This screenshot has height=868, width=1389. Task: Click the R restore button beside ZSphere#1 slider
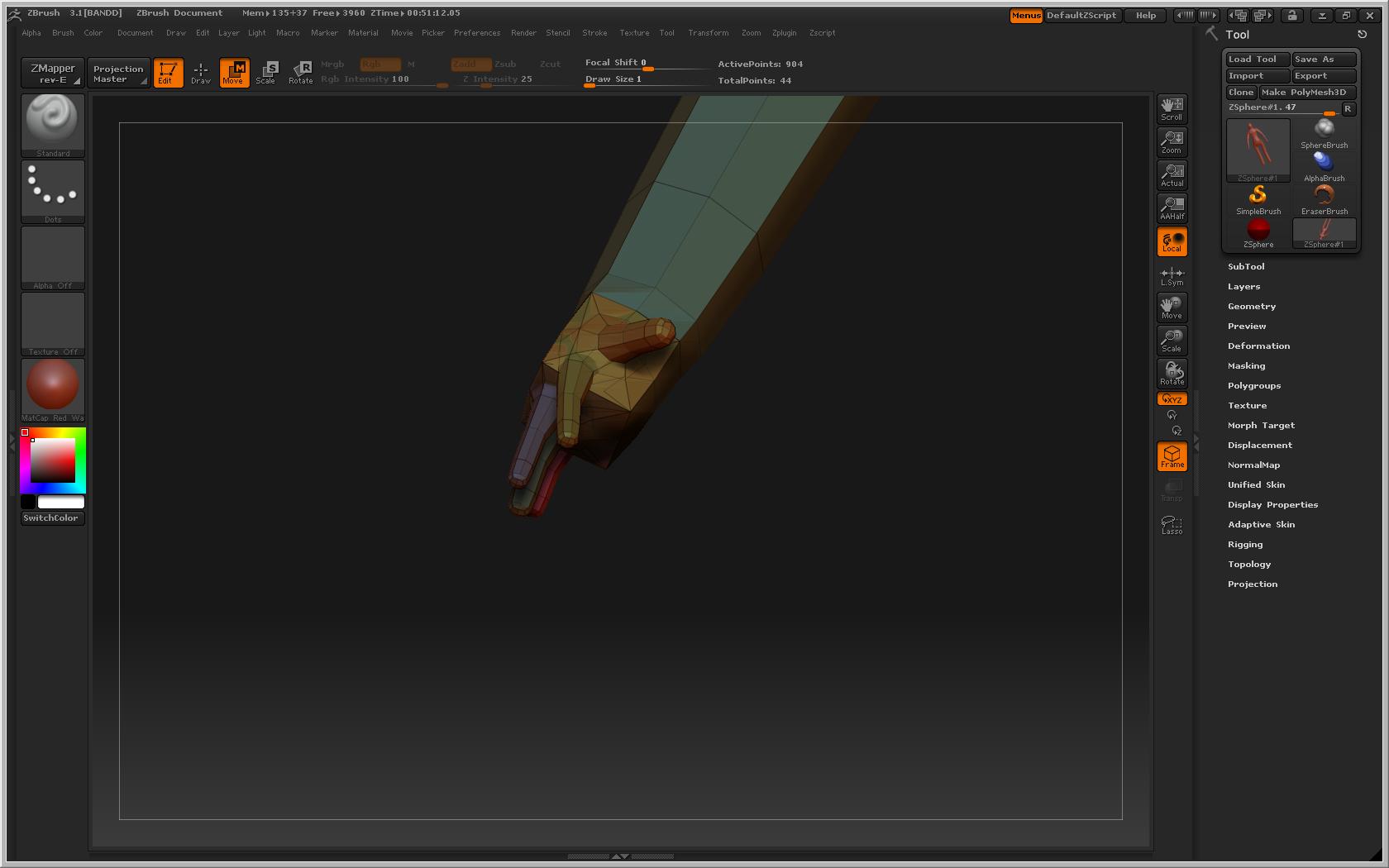pyautogui.click(x=1348, y=108)
